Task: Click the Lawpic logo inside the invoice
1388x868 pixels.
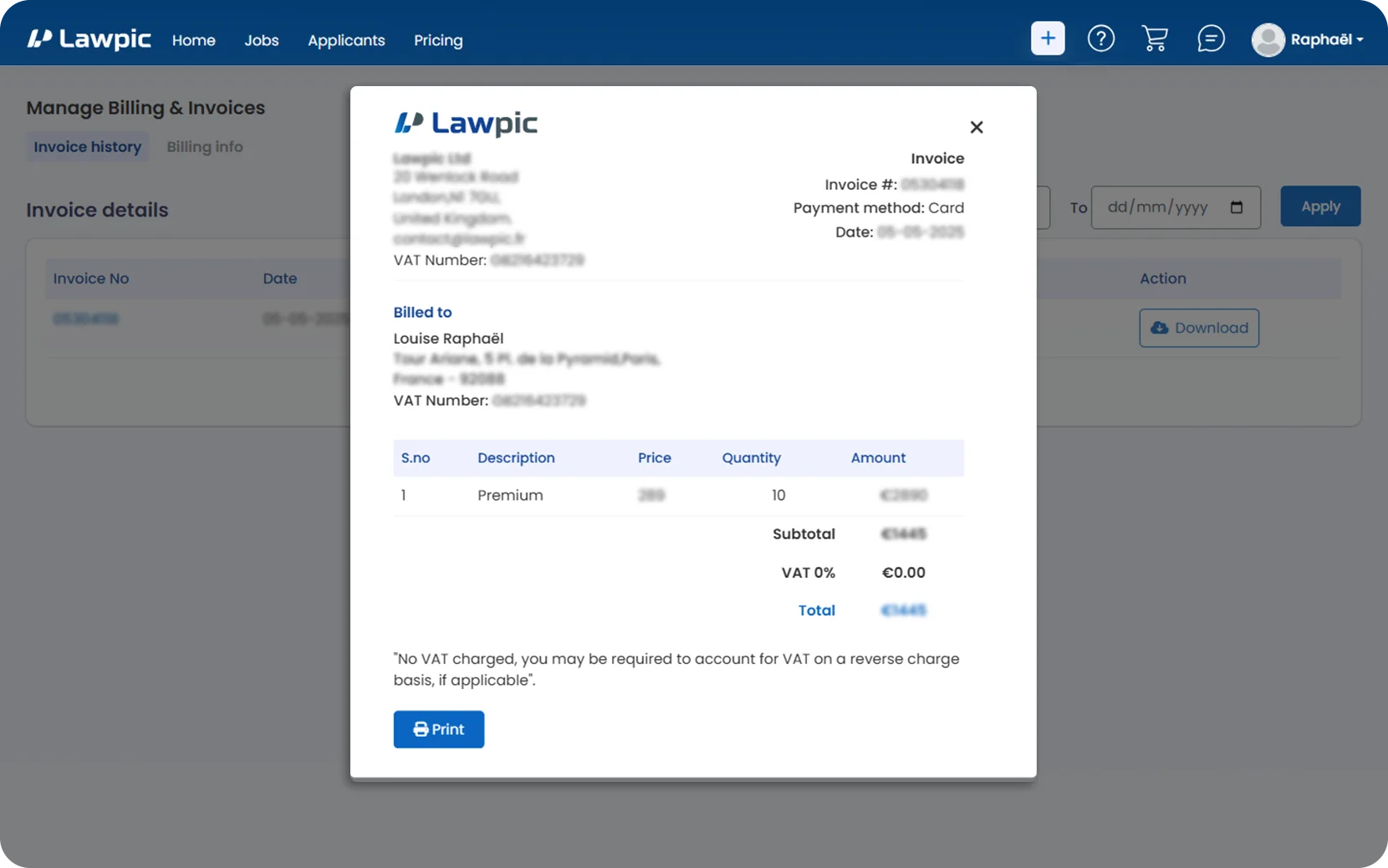Action: tap(466, 124)
